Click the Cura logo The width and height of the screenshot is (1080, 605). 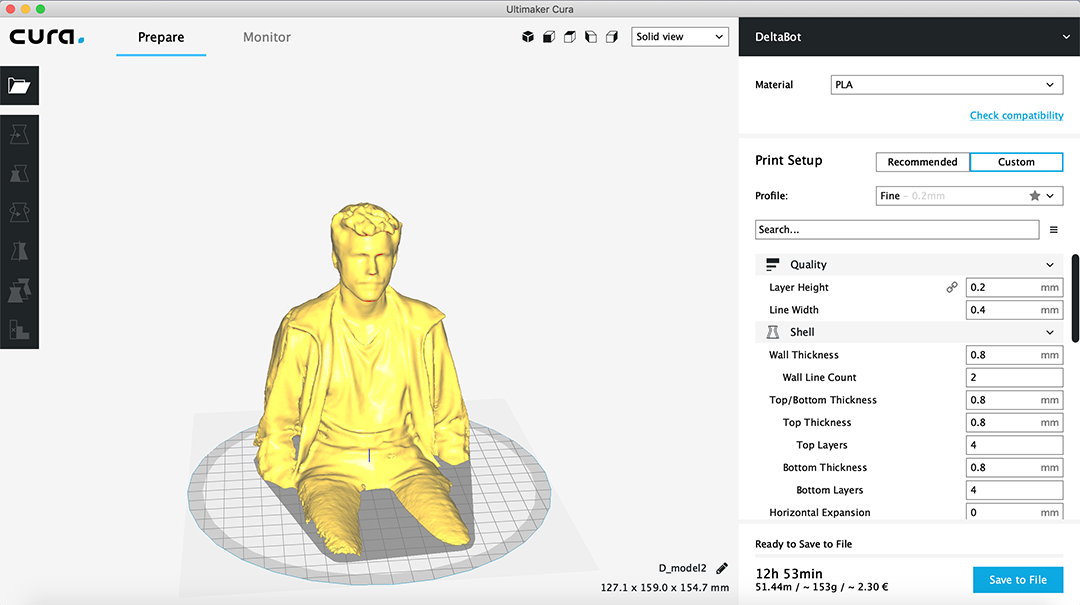point(47,37)
